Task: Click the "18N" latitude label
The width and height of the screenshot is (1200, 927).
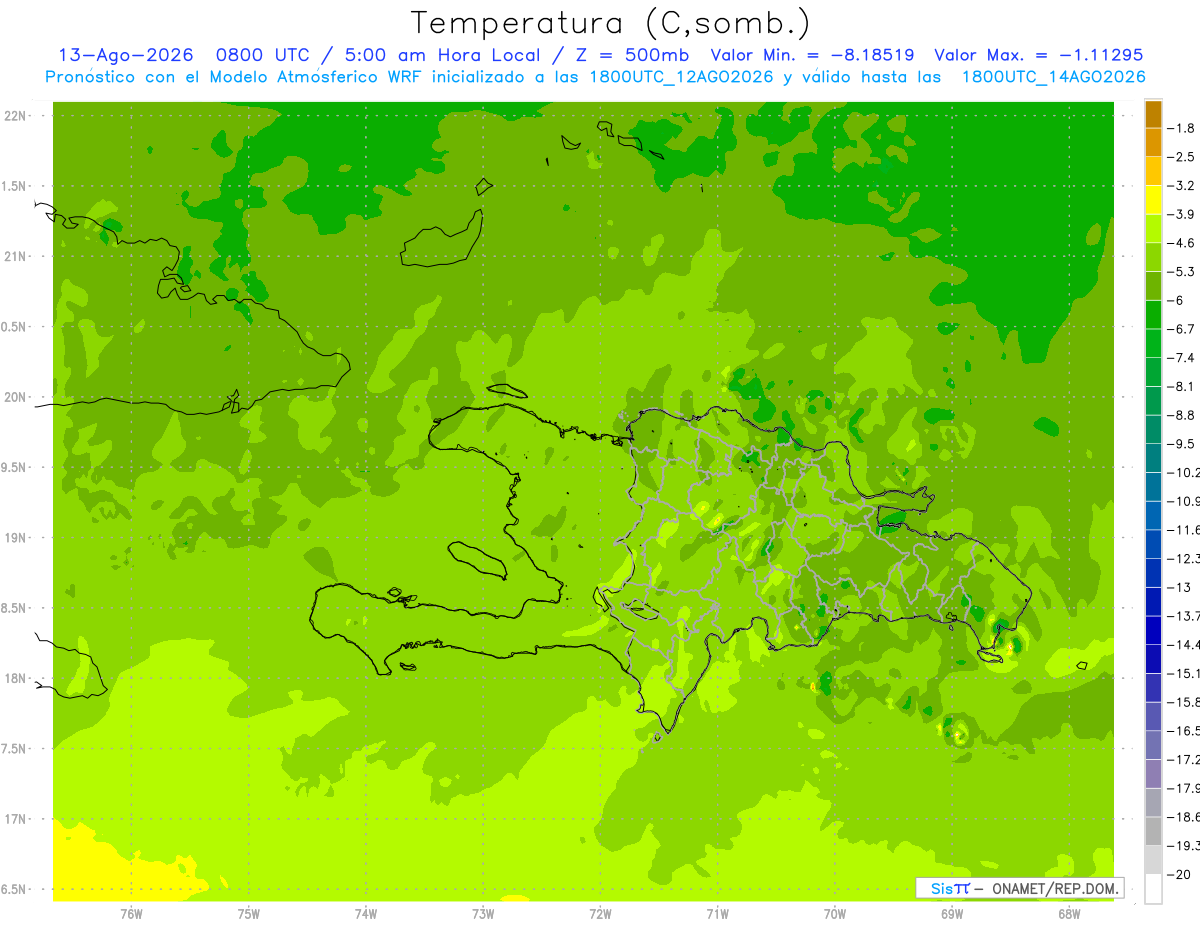Action: tap(16, 679)
